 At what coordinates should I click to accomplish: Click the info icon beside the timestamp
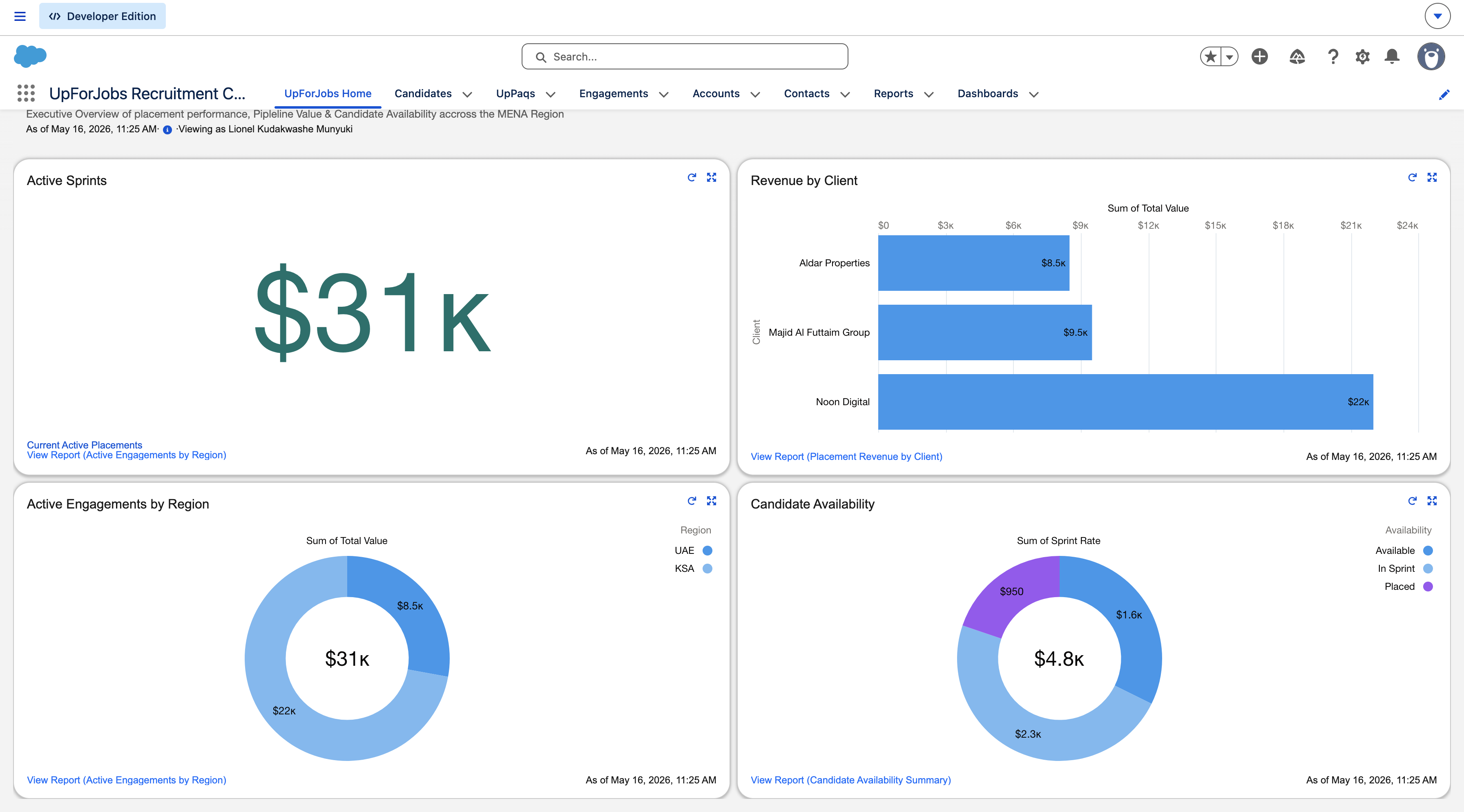coord(167,129)
